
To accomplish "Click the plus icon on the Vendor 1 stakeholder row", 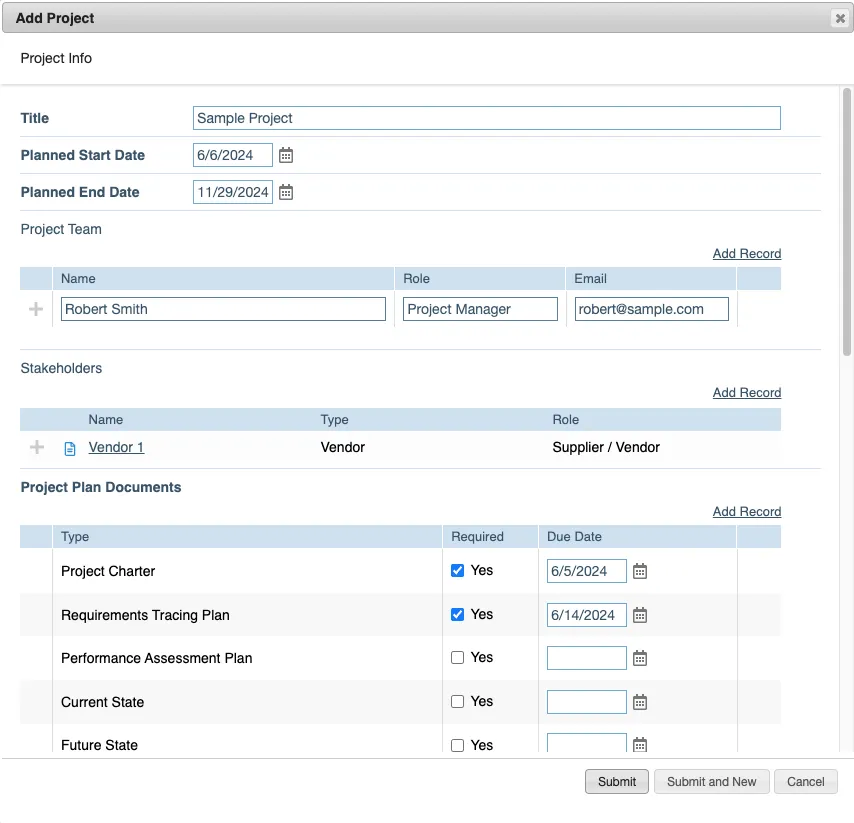I will click(x=36, y=447).
